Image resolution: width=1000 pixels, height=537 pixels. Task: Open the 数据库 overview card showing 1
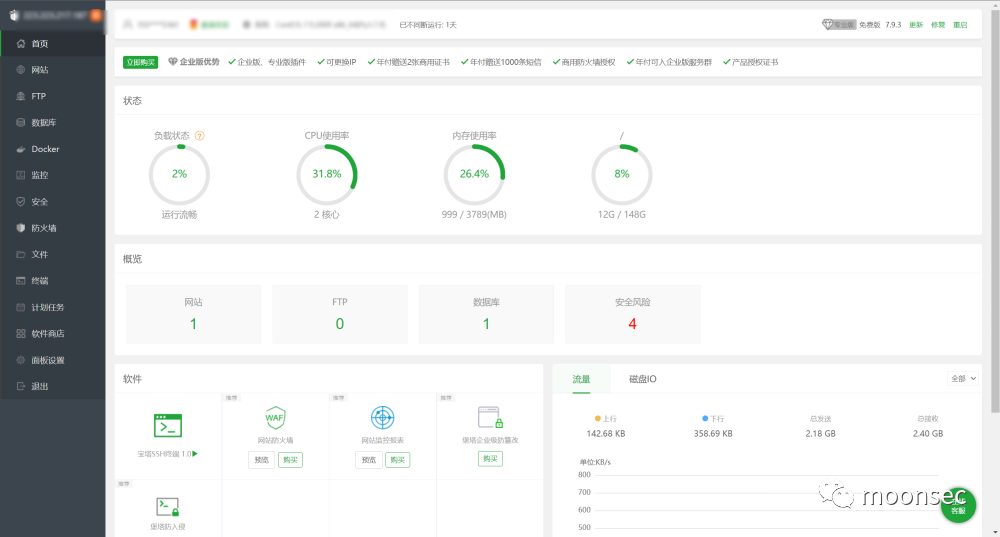[486, 314]
